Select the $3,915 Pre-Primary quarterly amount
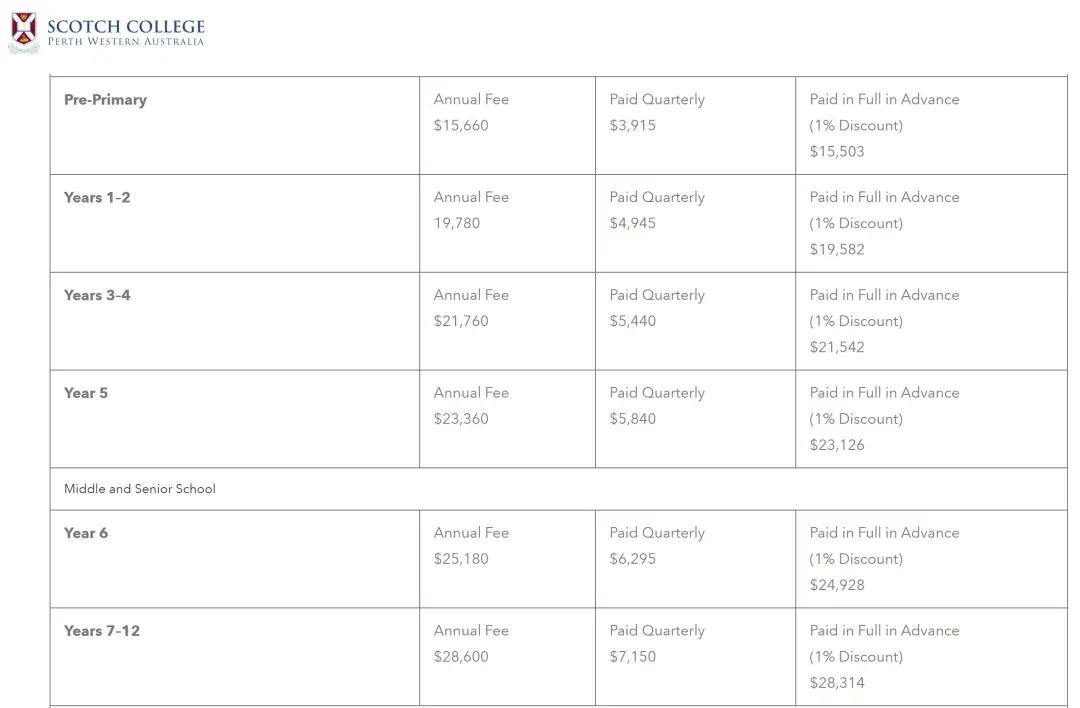The height and width of the screenshot is (708, 1080). [632, 125]
